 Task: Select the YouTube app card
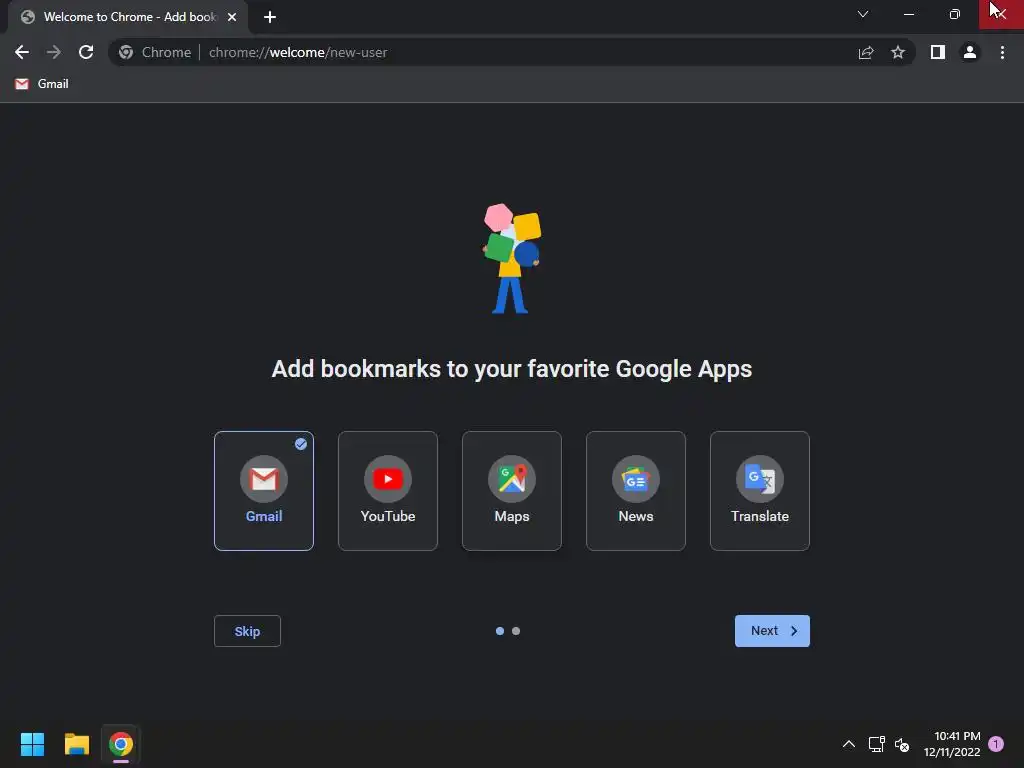(388, 490)
